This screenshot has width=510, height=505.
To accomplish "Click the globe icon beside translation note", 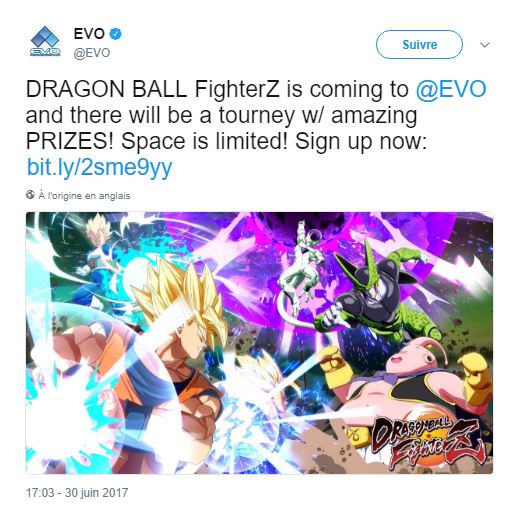I will (30, 195).
